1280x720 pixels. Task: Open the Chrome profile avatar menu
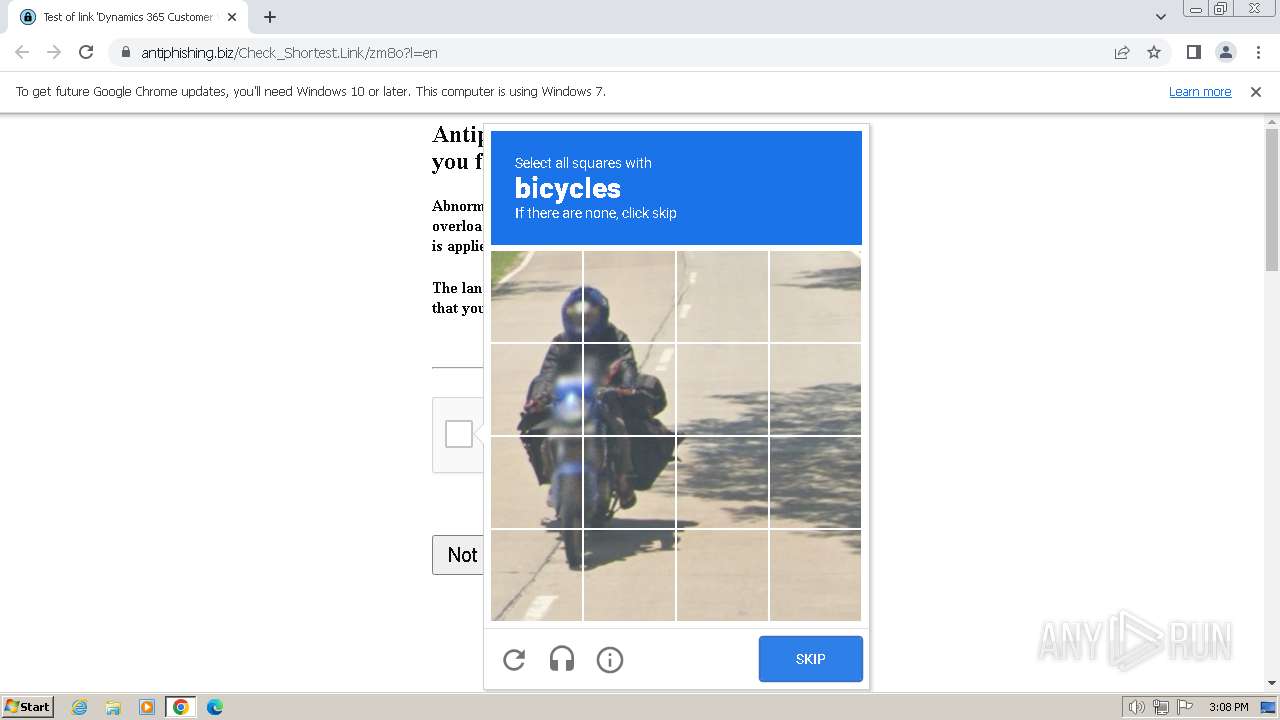[1225, 52]
